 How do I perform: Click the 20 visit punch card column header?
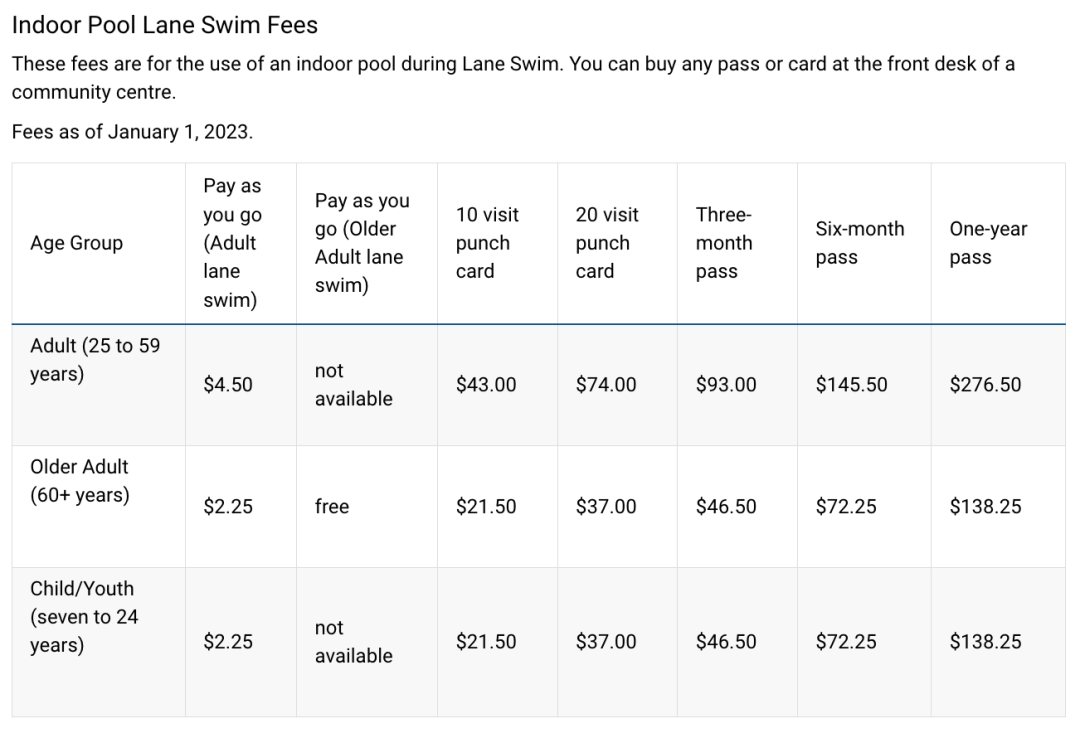tap(607, 243)
